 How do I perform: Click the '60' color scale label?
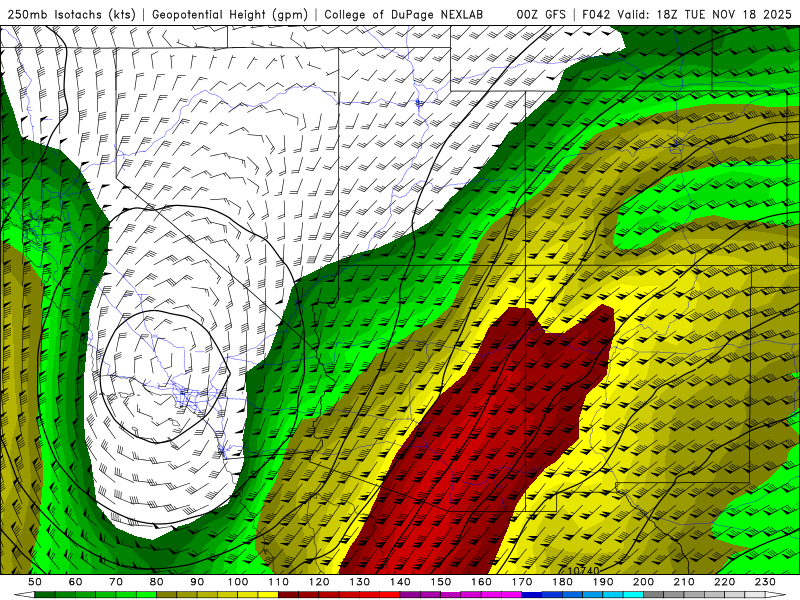click(x=75, y=582)
